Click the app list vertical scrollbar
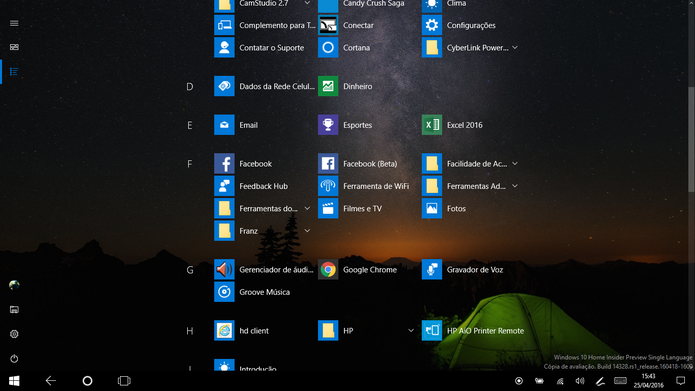Screen dimensions: 695x391 [691, 140]
